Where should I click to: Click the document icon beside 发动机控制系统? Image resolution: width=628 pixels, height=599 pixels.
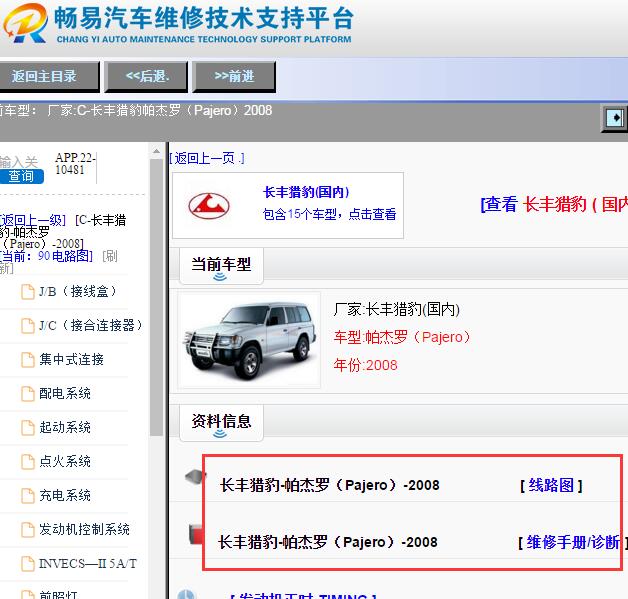[28, 530]
